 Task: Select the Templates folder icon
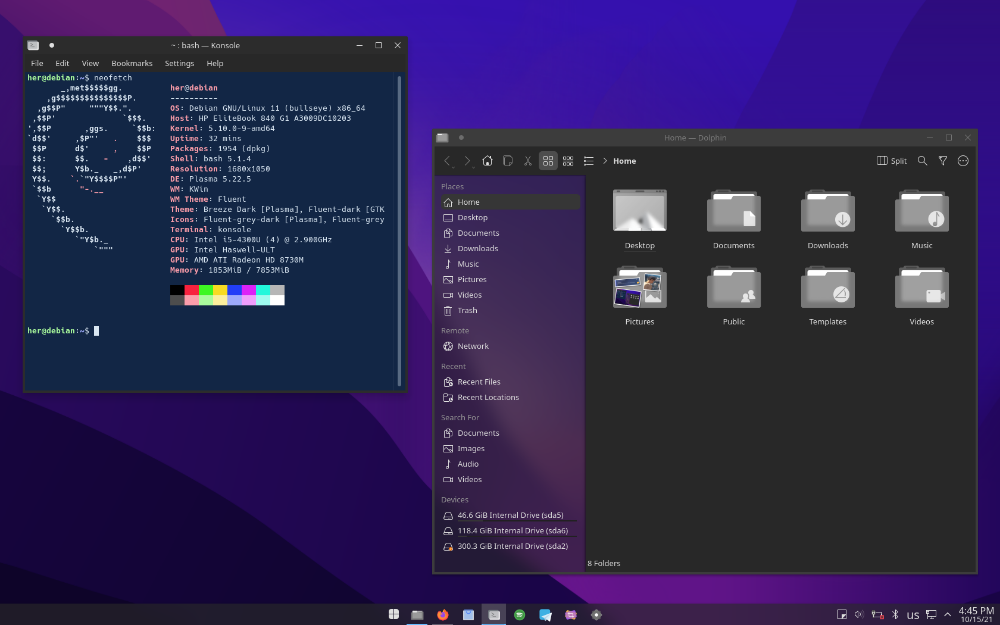[x=828, y=287]
